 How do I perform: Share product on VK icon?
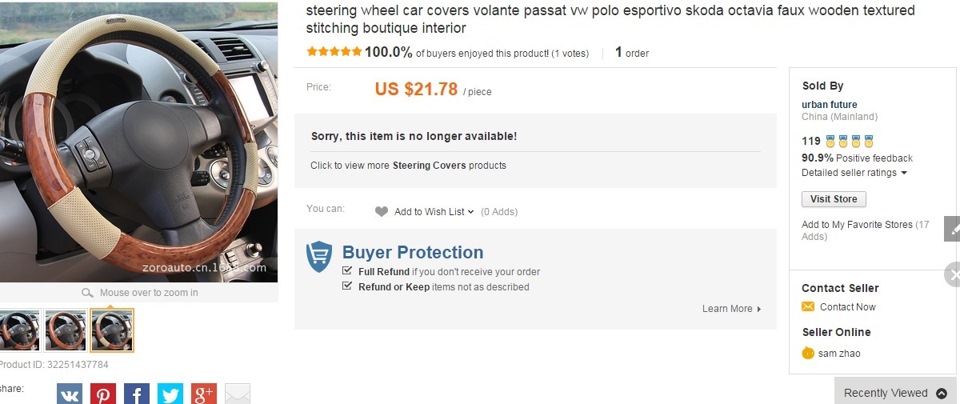69,393
